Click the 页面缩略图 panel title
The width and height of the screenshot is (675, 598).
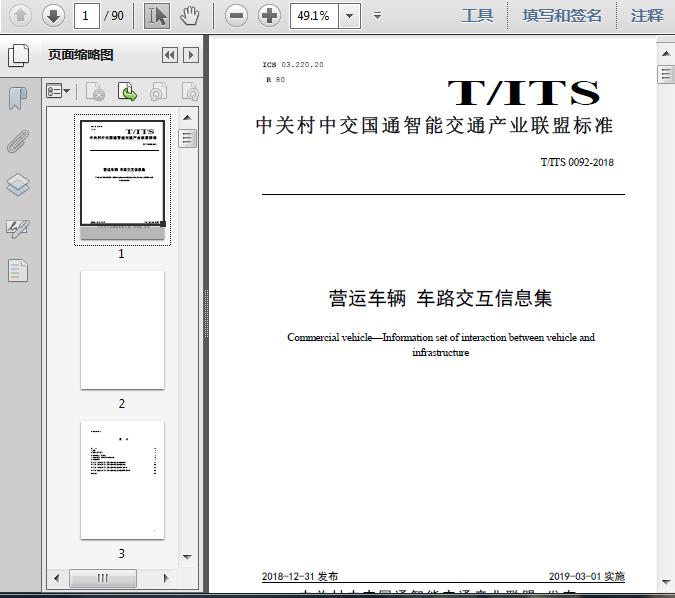point(81,55)
